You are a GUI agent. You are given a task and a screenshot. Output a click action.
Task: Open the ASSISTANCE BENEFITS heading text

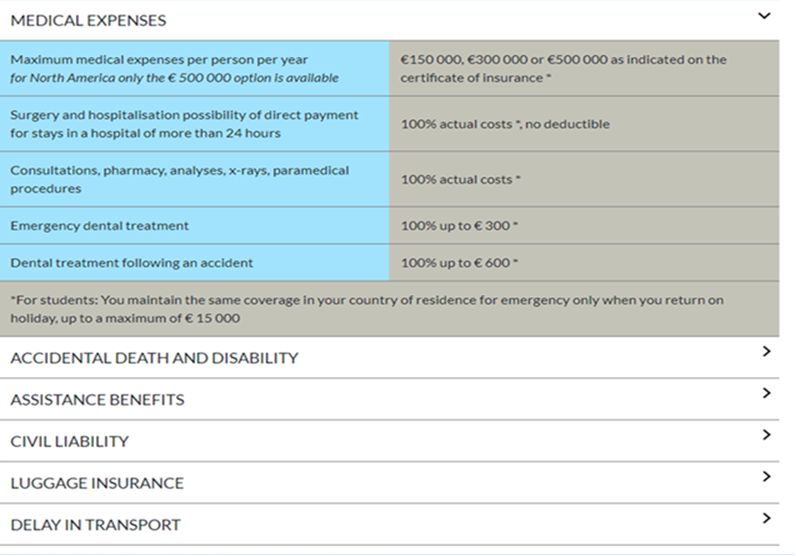point(97,400)
